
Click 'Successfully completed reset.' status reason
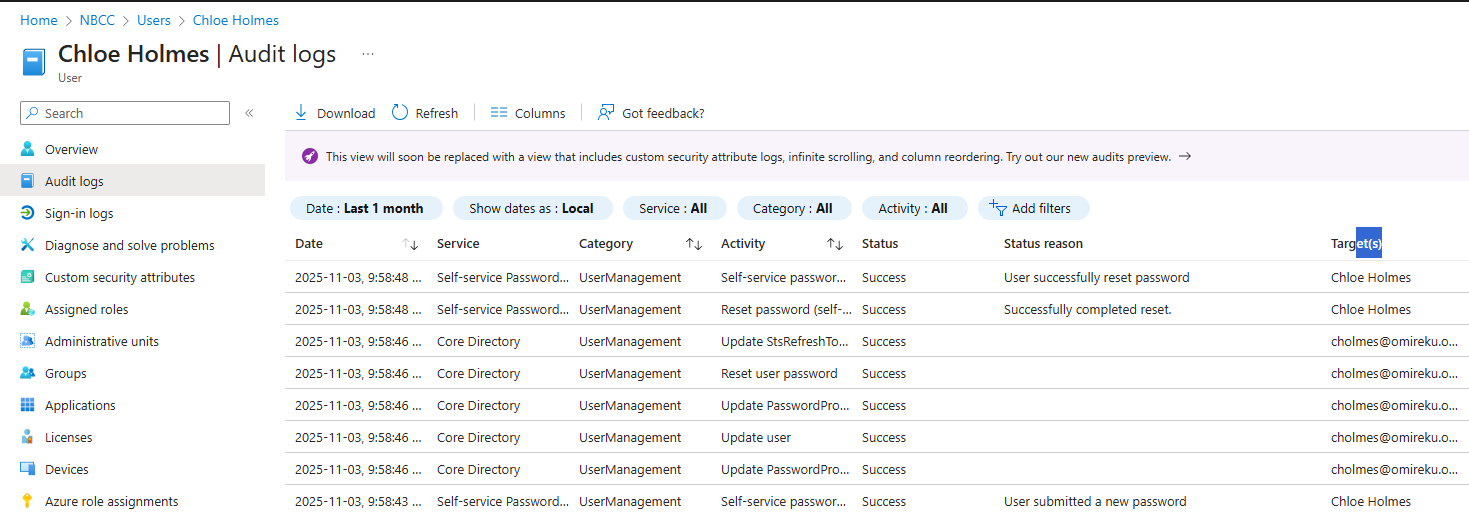(1088, 309)
